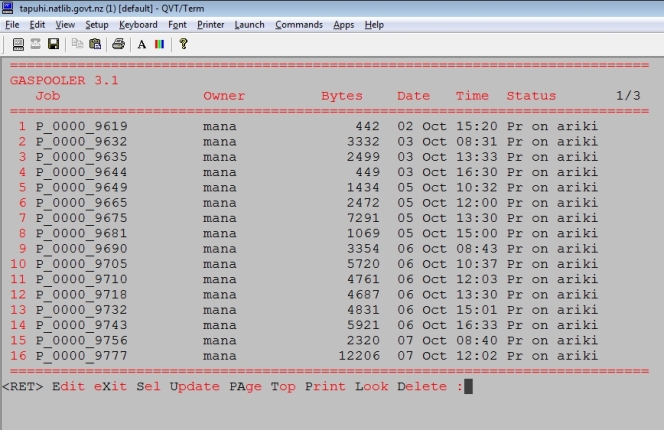664x430 pixels.
Task: Click job P_0000_9777 in the list
Action: click(x=81, y=356)
